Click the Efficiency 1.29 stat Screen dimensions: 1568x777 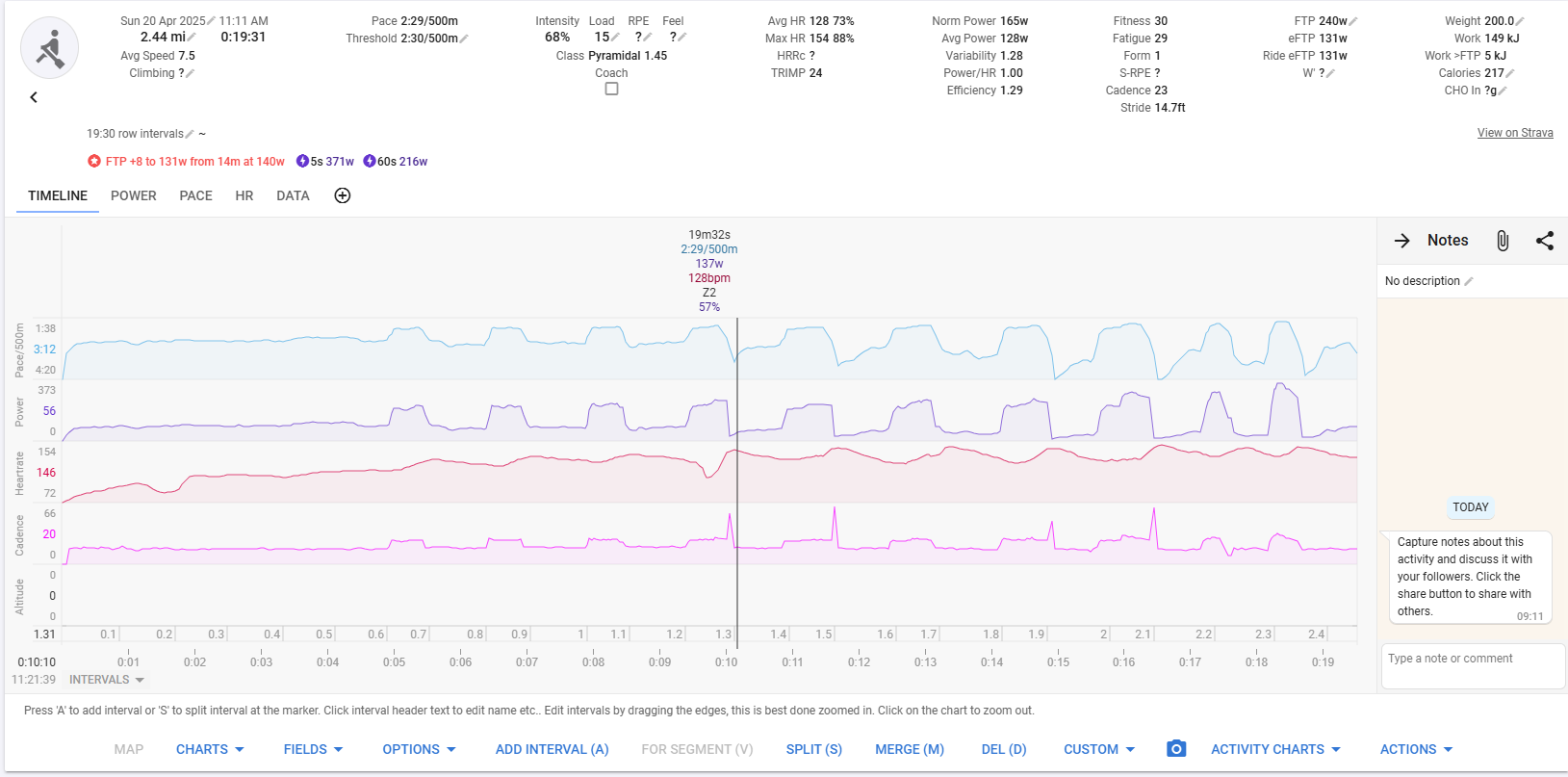(x=985, y=91)
